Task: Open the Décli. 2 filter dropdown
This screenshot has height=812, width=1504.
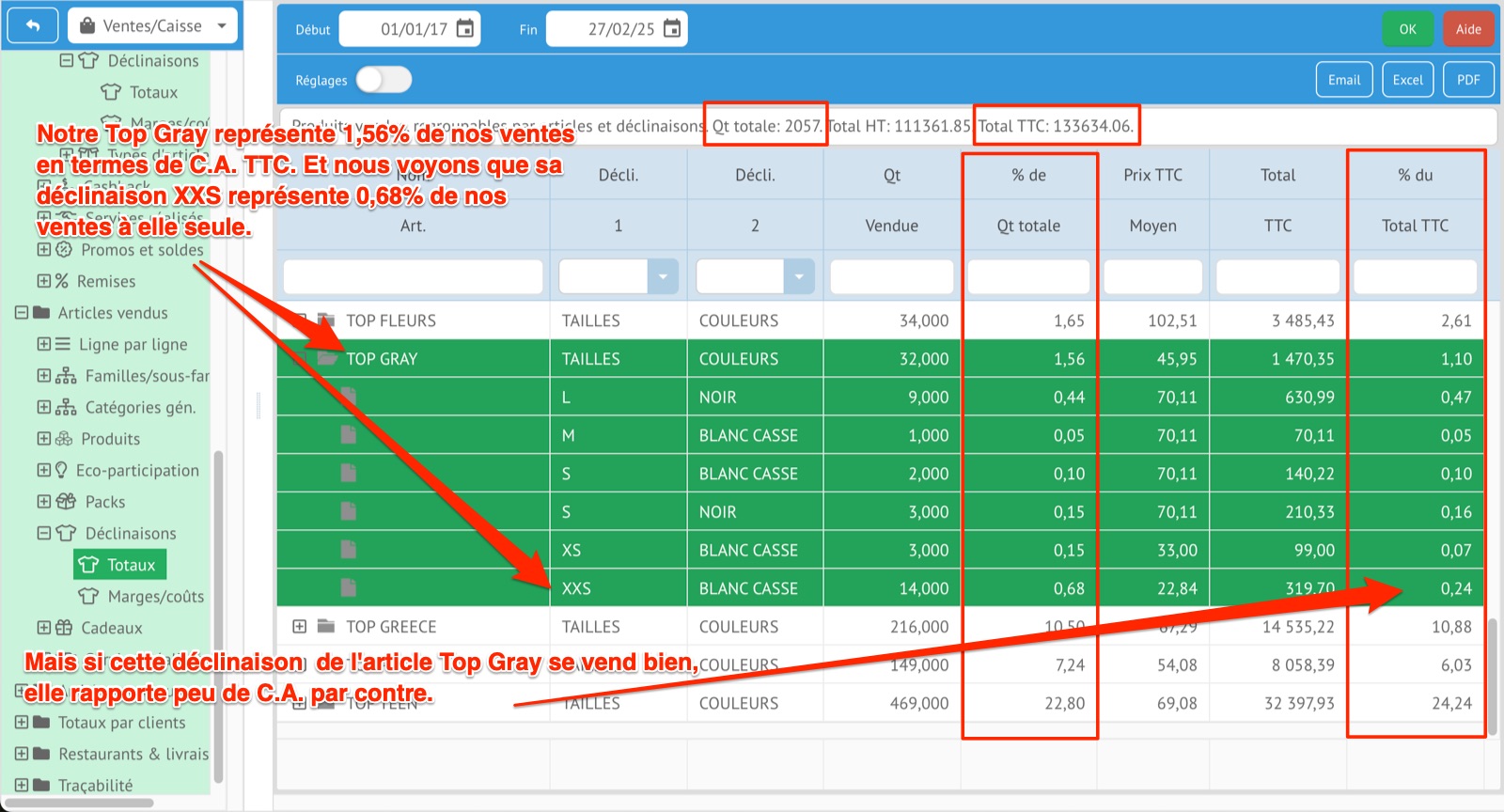Action: tap(799, 276)
